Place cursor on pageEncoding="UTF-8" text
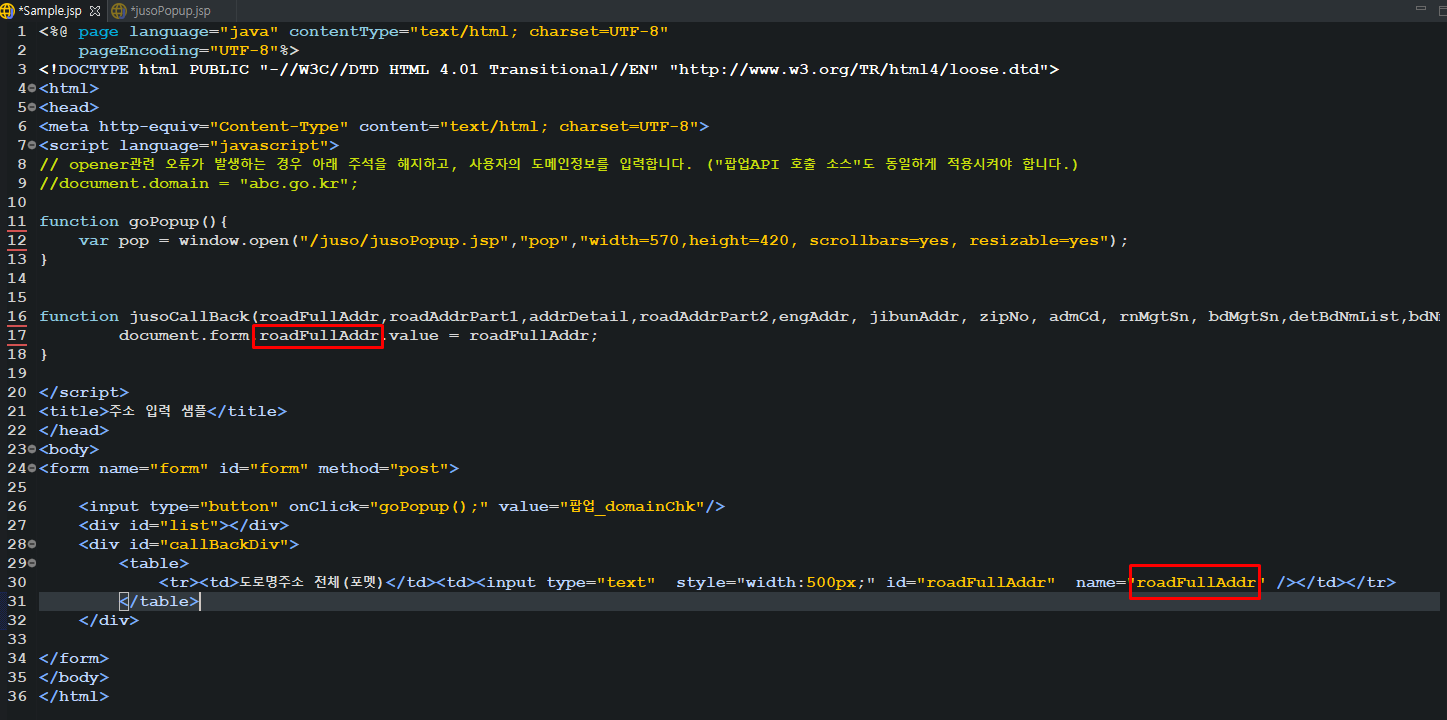This screenshot has width=1447, height=720. point(179,50)
